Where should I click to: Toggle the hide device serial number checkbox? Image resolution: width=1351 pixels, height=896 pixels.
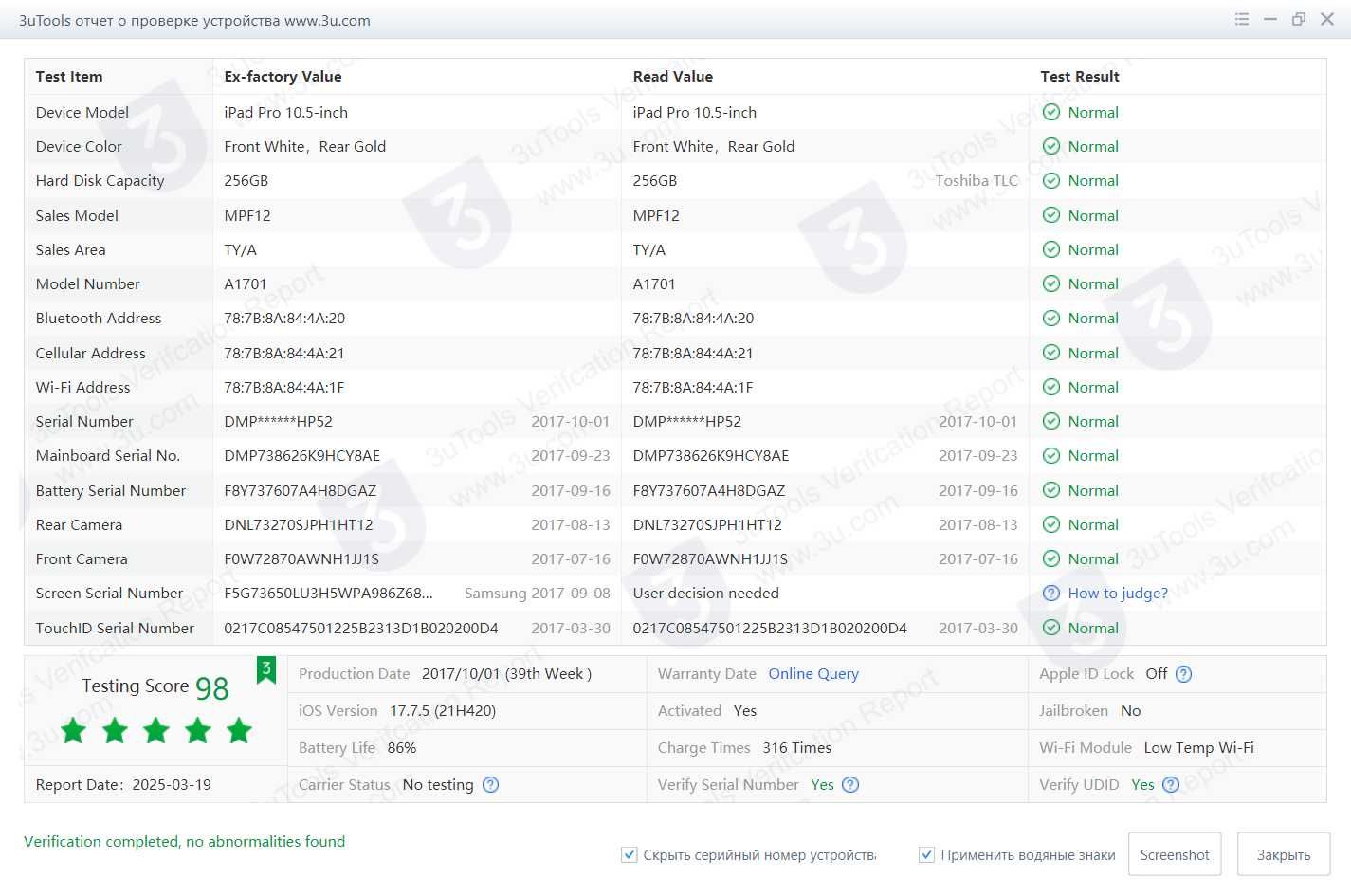[x=629, y=854]
